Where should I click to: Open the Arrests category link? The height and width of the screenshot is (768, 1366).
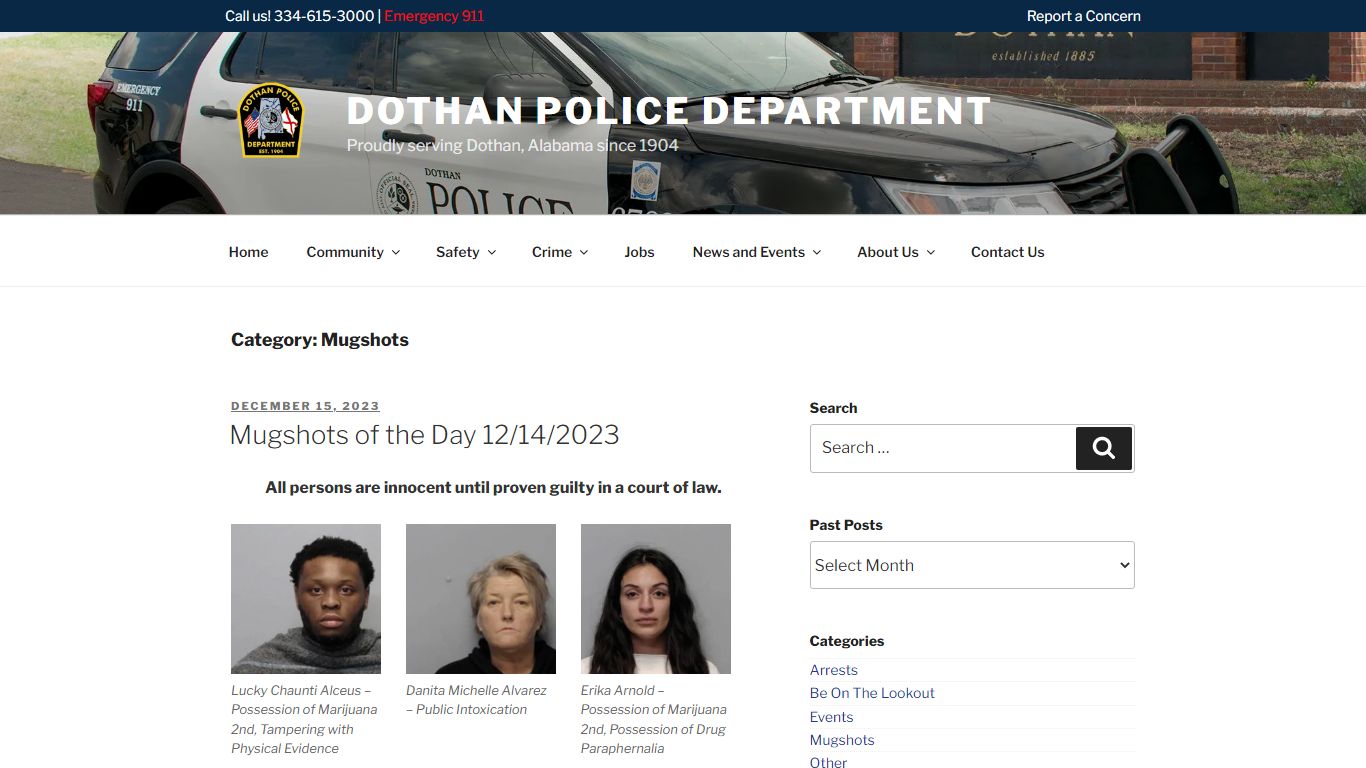(x=834, y=670)
